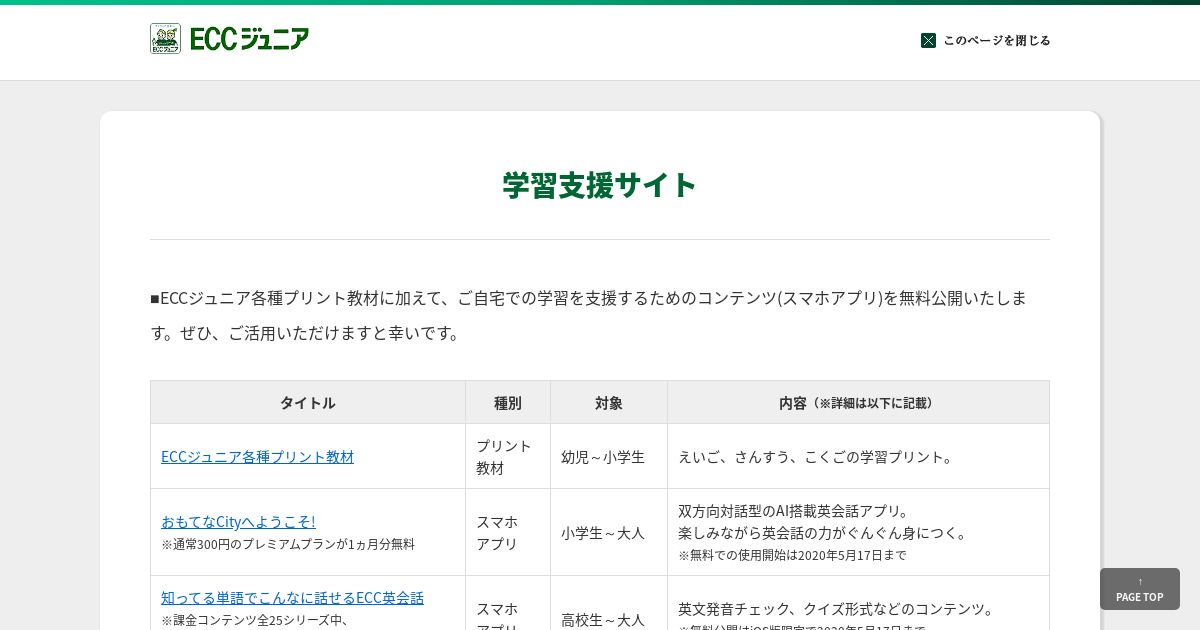
Task: Click the 学習支援サイト page heading
Action: (600, 185)
